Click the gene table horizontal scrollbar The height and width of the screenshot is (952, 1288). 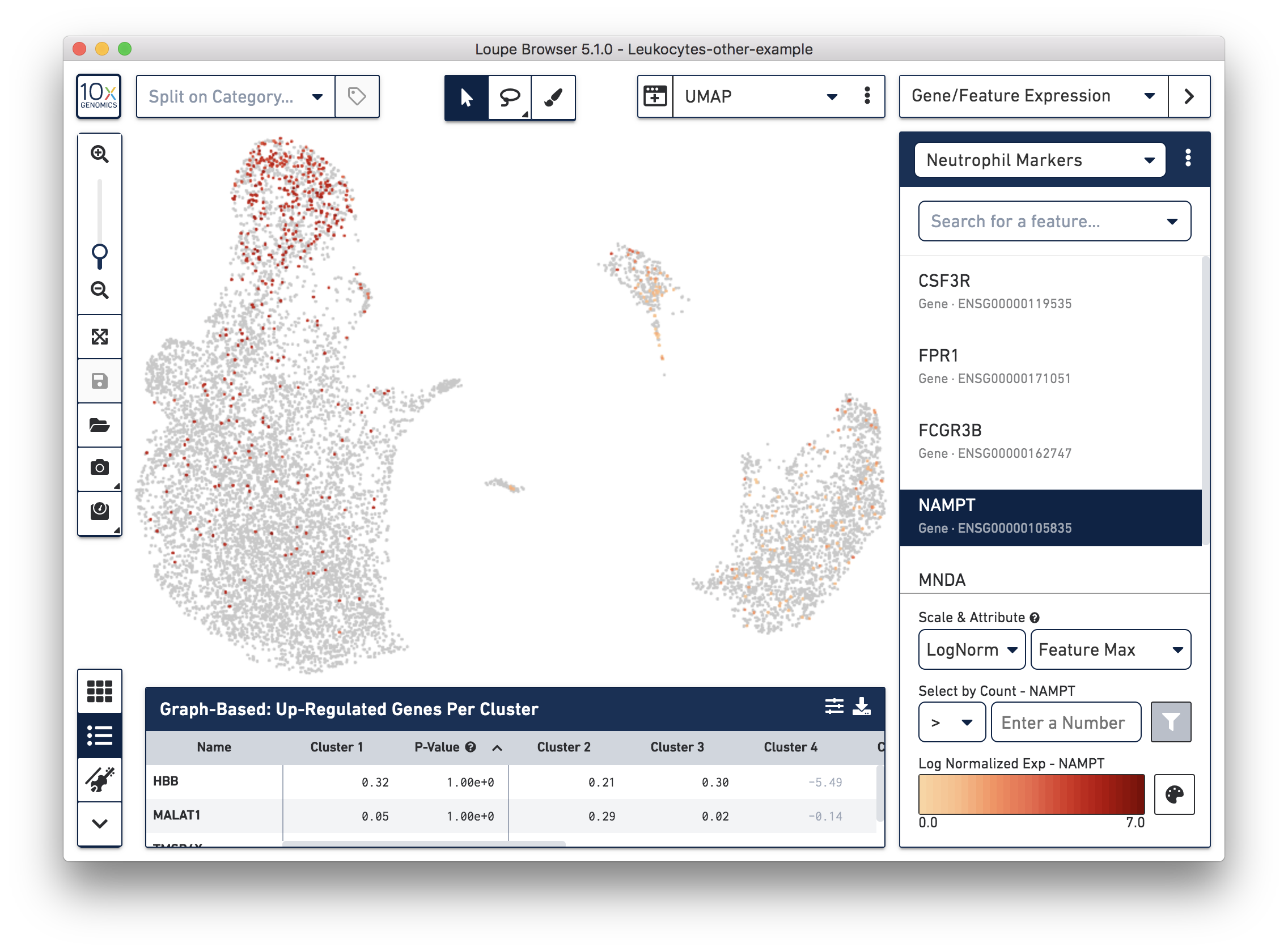(x=424, y=844)
